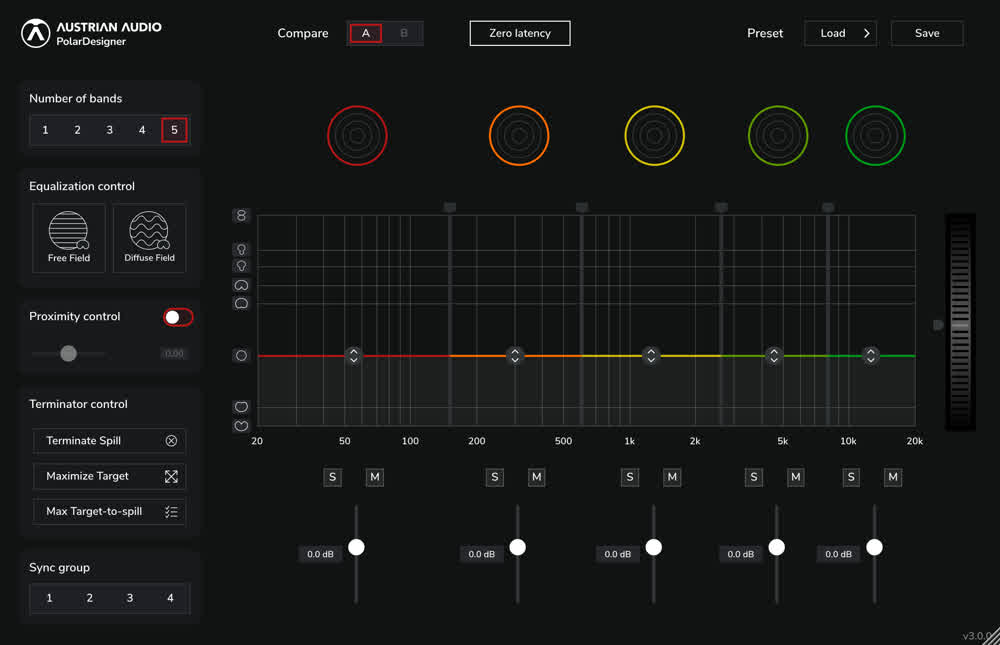Select the Free Field equalization icon

click(x=69, y=237)
